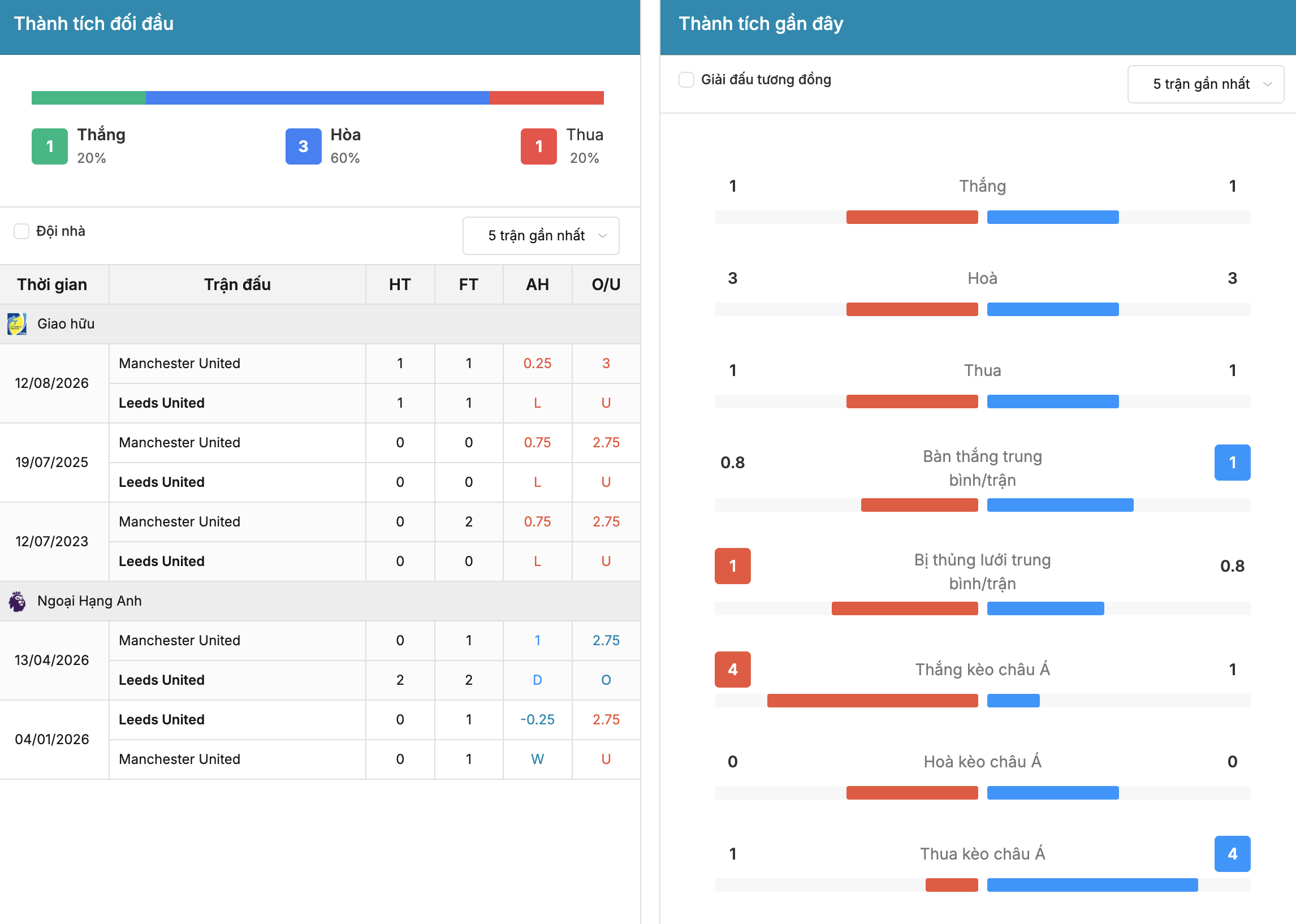Click the blue Hòa count badge
This screenshot has height=924, width=1296.
[x=303, y=146]
